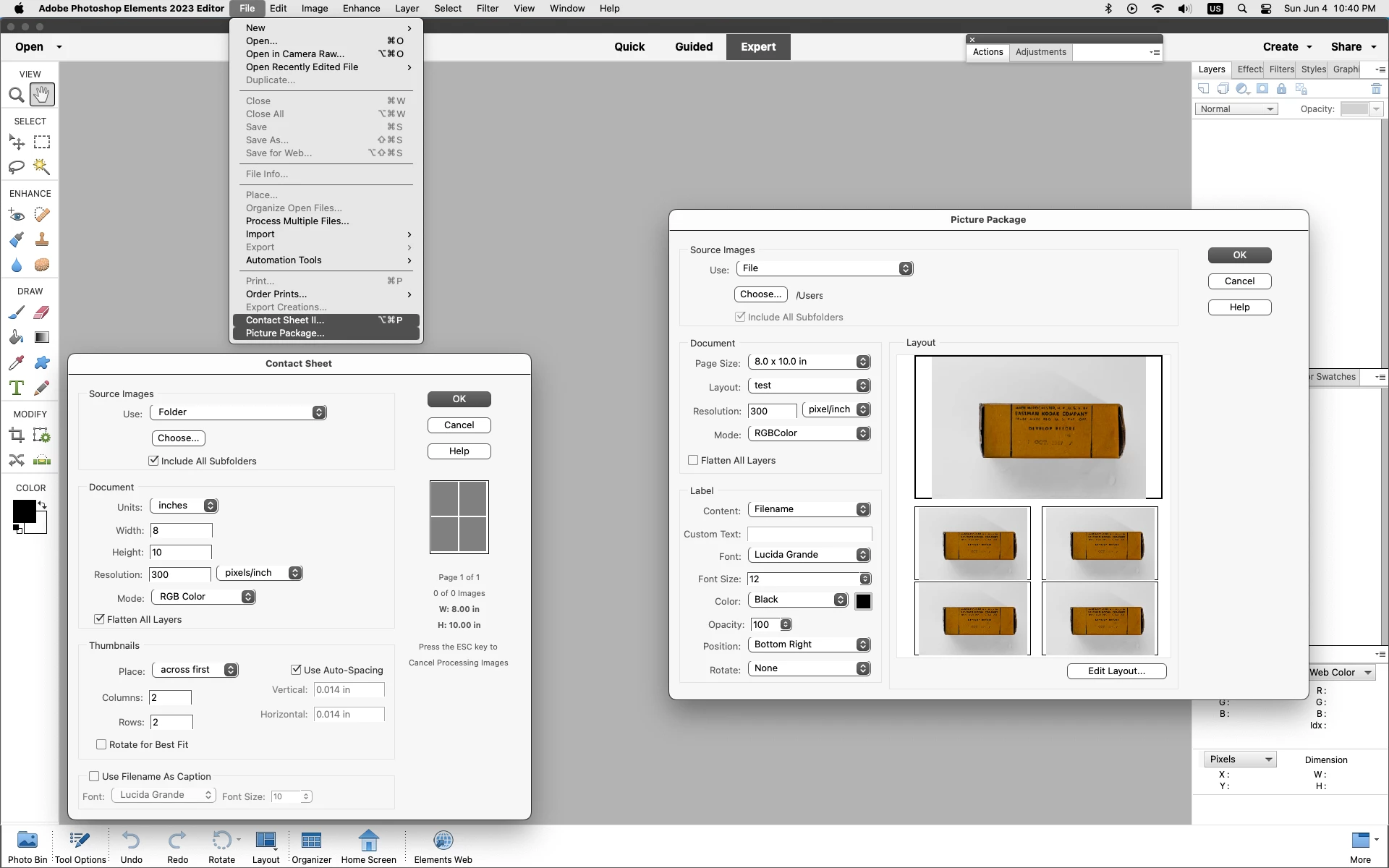Screen dimensions: 1389x868
Task: Click the Edit Layout button
Action: (x=1116, y=671)
